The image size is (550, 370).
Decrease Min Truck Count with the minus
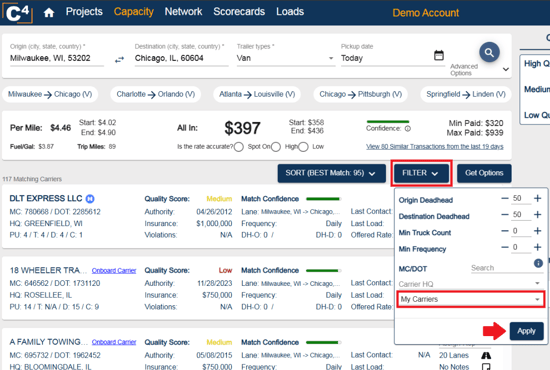point(505,231)
